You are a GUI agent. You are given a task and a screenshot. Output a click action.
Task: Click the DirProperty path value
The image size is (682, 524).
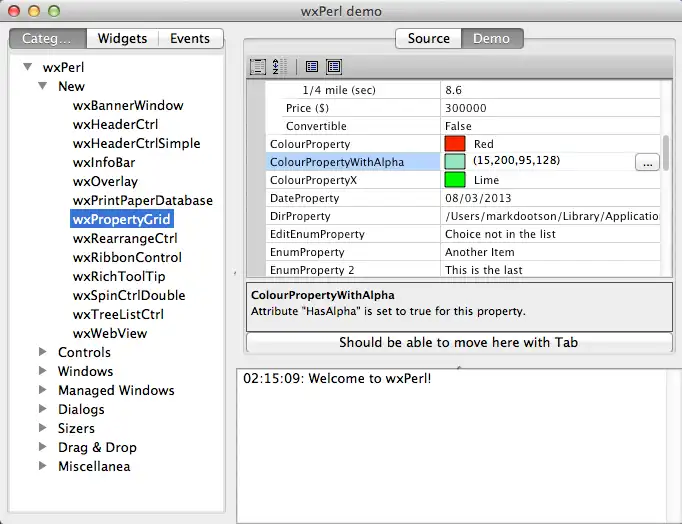[552, 216]
